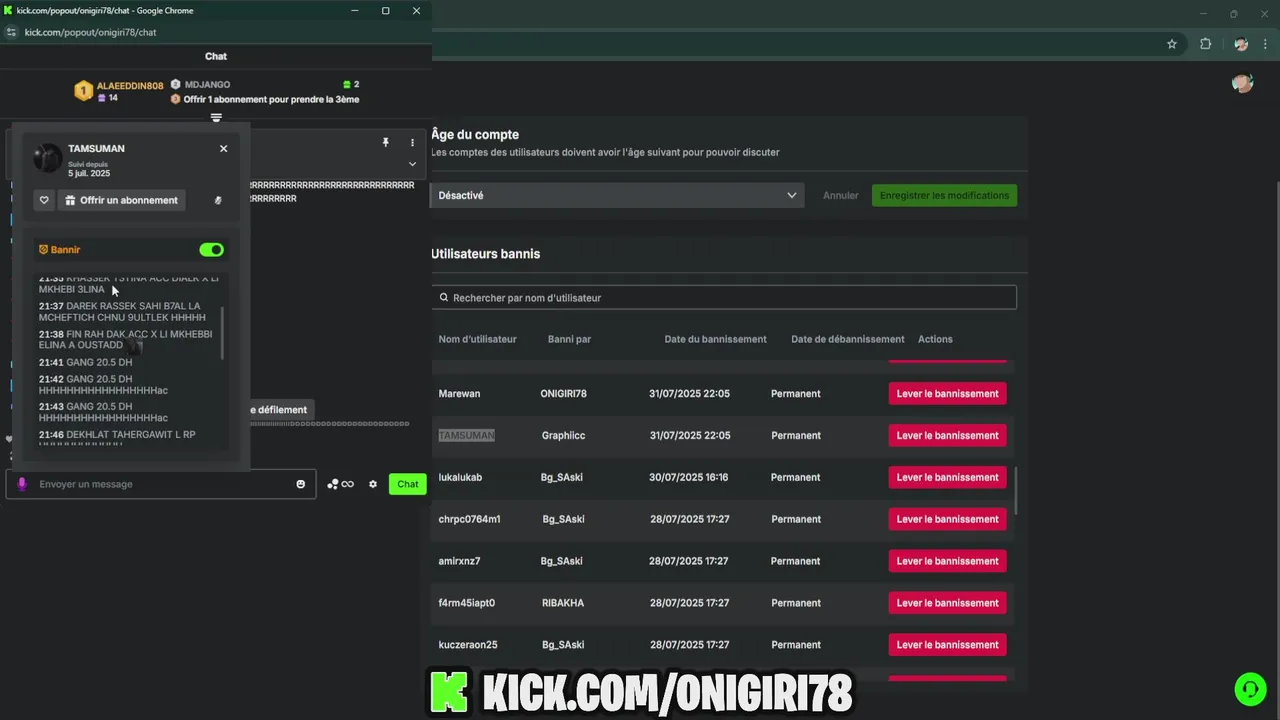1280x720 pixels.
Task: Click the Envoyer un message input field
Action: point(162,484)
